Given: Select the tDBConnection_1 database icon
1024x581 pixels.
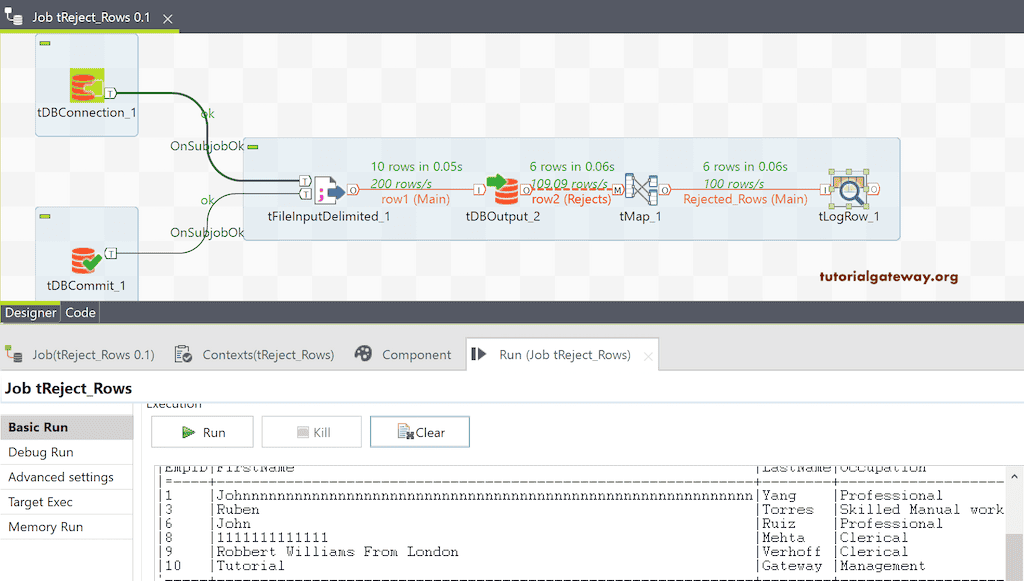Looking at the screenshot, I should pos(85,85).
